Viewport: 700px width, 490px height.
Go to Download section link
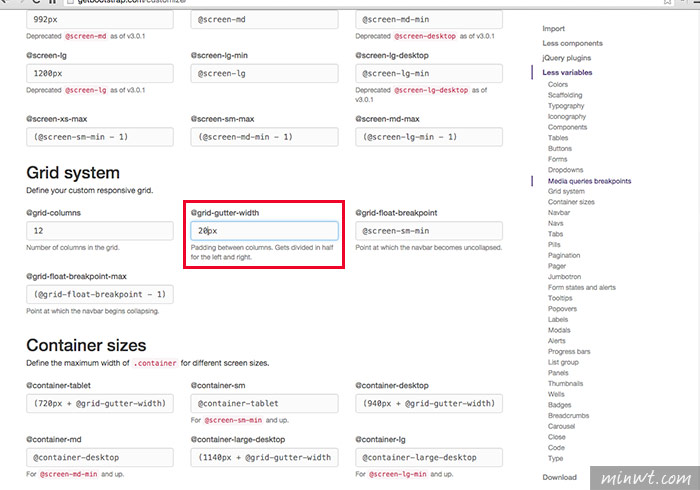point(559,478)
